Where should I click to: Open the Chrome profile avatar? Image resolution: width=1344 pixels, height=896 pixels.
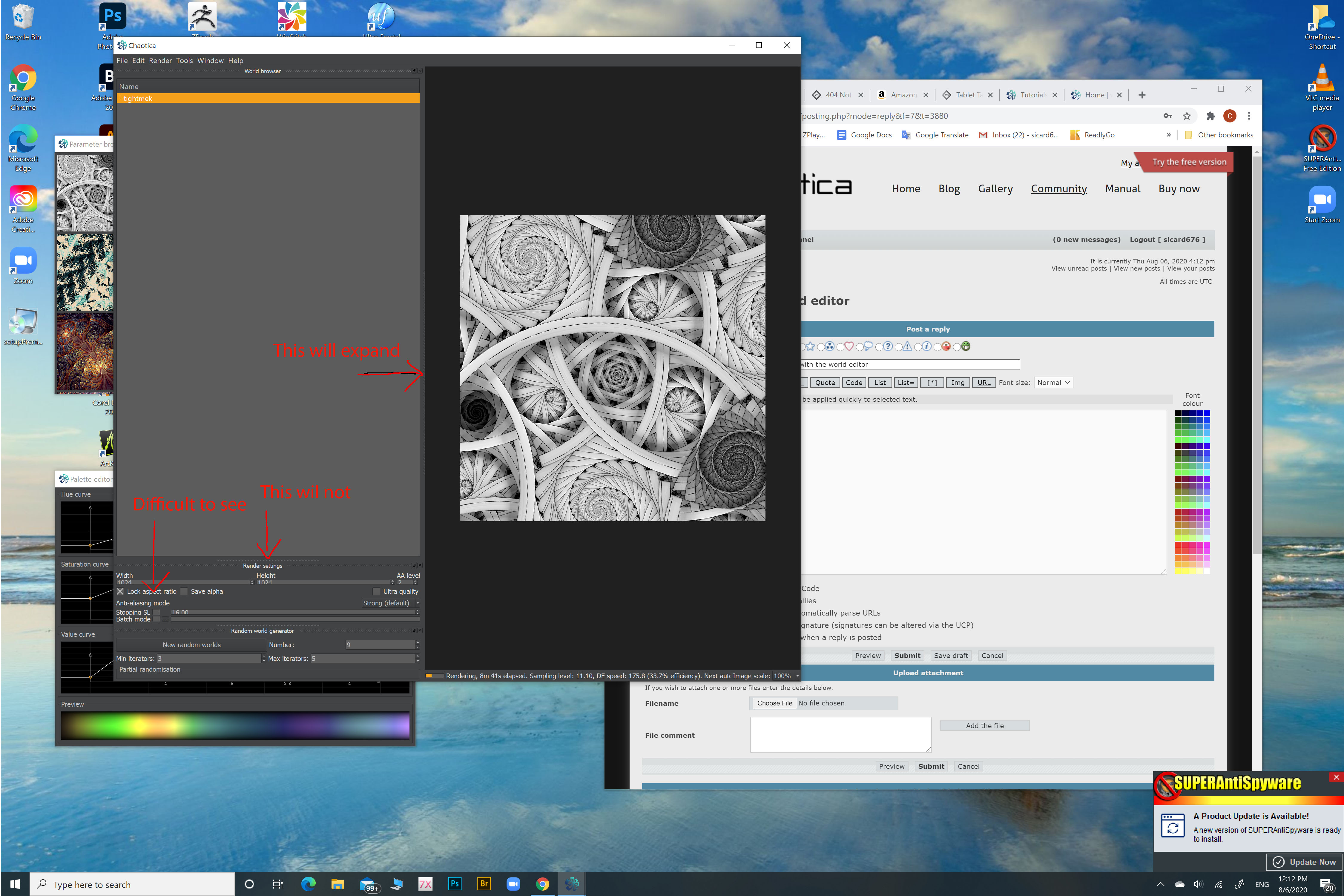click(1230, 116)
